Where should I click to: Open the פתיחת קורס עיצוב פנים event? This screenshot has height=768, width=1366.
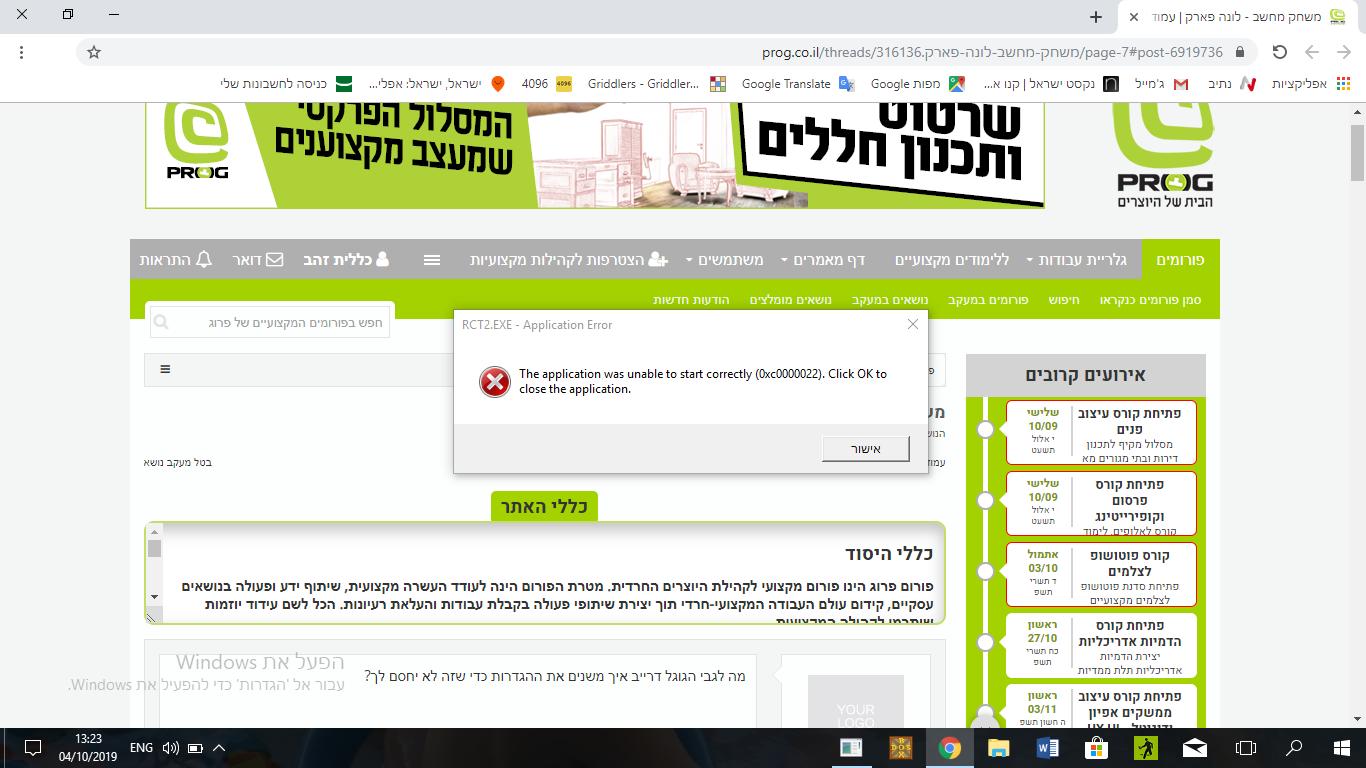click(1101, 433)
